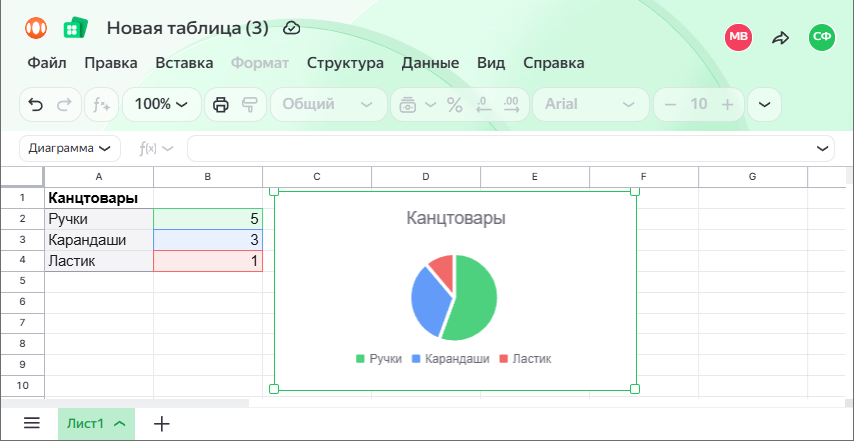Select column G header

pyautogui.click(x=752, y=176)
